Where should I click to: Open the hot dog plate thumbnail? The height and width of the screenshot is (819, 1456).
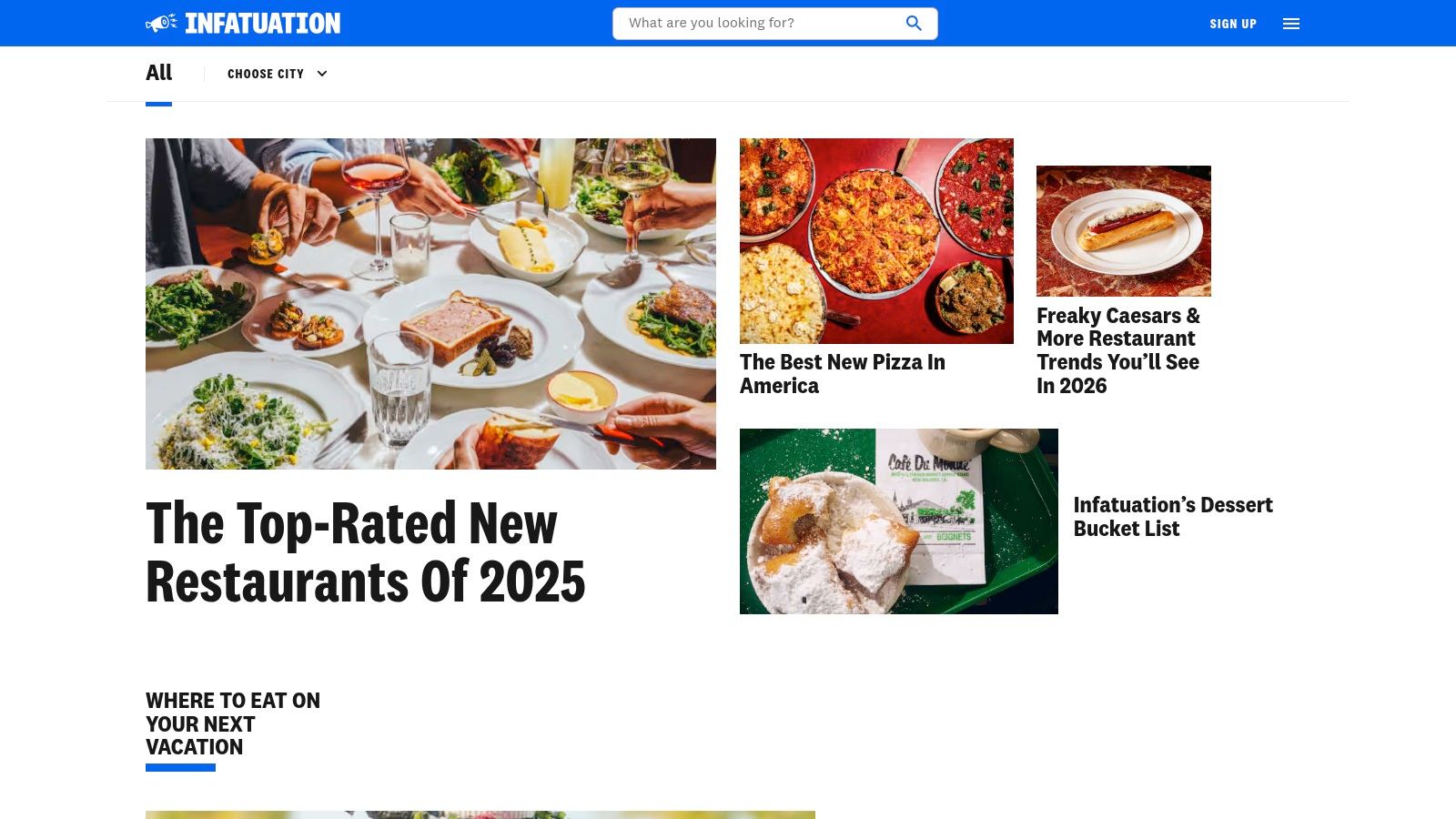(1124, 230)
